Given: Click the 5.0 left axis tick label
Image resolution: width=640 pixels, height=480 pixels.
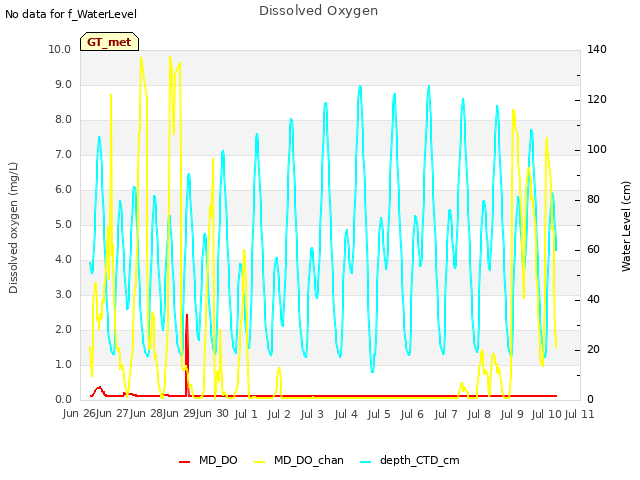Looking at the screenshot, I should [x=63, y=224].
